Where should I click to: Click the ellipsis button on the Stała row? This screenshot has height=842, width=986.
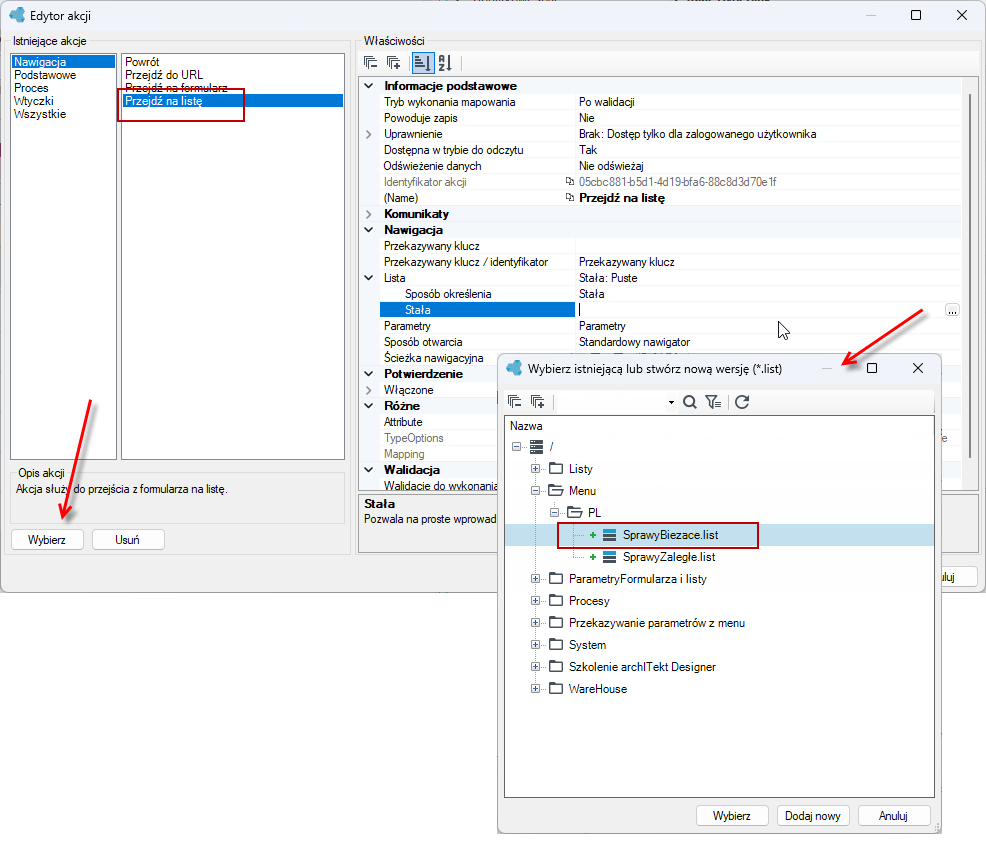point(952,310)
